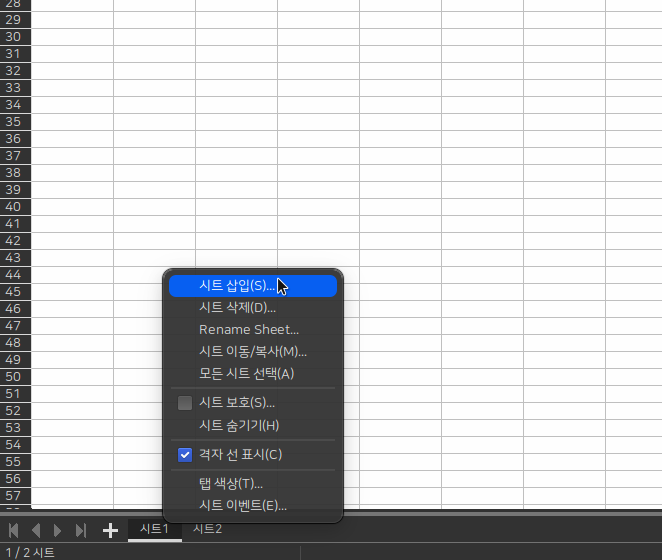662x560 pixels.
Task: Open 탭 색상(T)... color picker
Action: [230, 484]
